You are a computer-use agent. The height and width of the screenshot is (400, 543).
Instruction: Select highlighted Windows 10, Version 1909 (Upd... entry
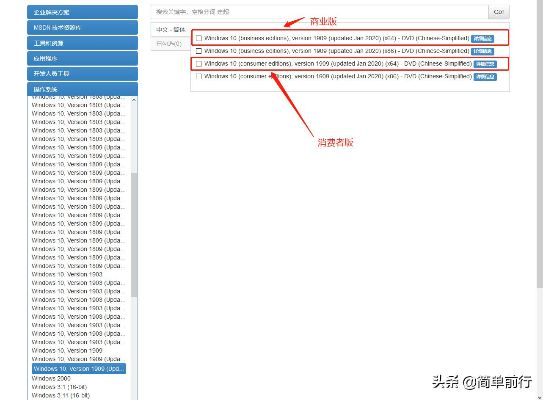tap(79, 368)
